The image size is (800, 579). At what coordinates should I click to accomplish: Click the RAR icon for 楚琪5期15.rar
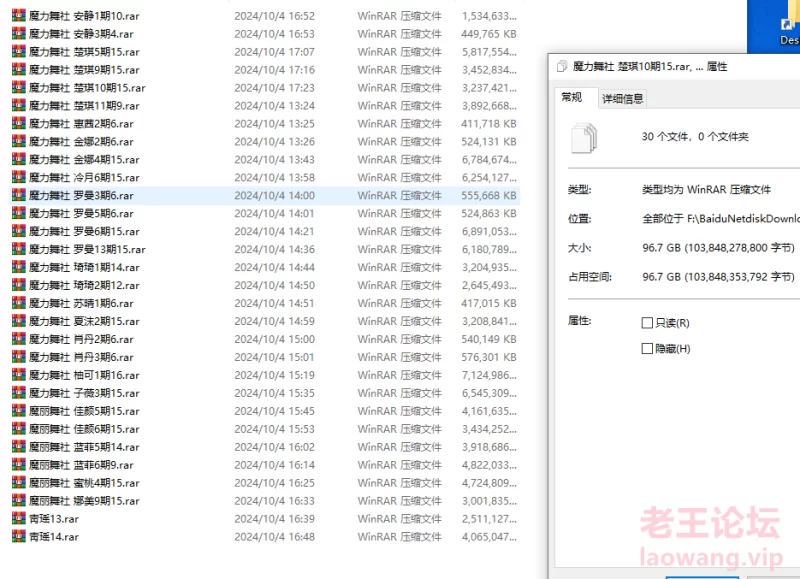tap(19, 51)
